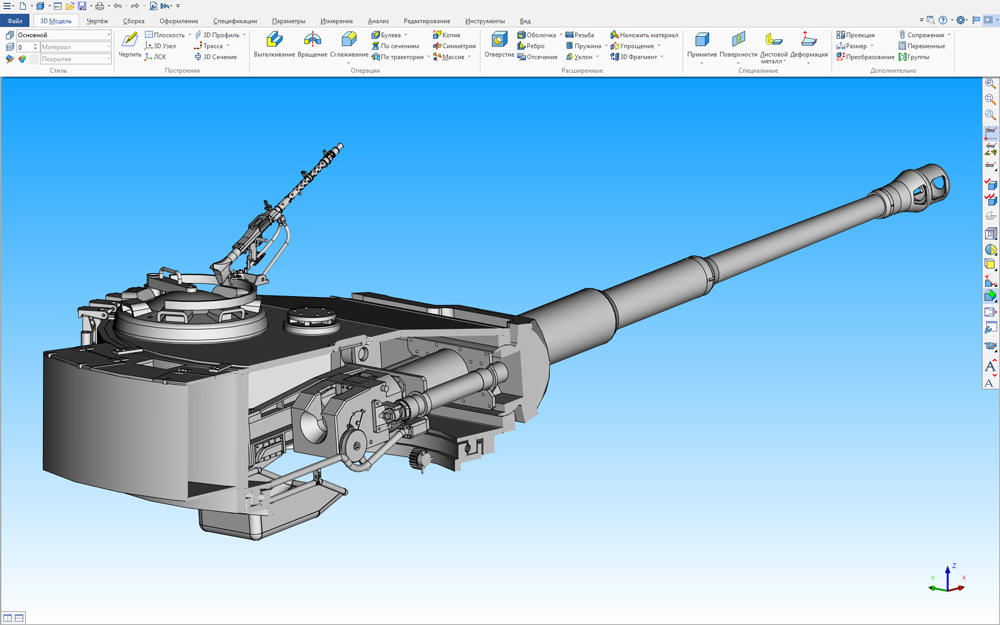Open the Измерение ribbon tab
1000x625 pixels.
[x=337, y=21]
